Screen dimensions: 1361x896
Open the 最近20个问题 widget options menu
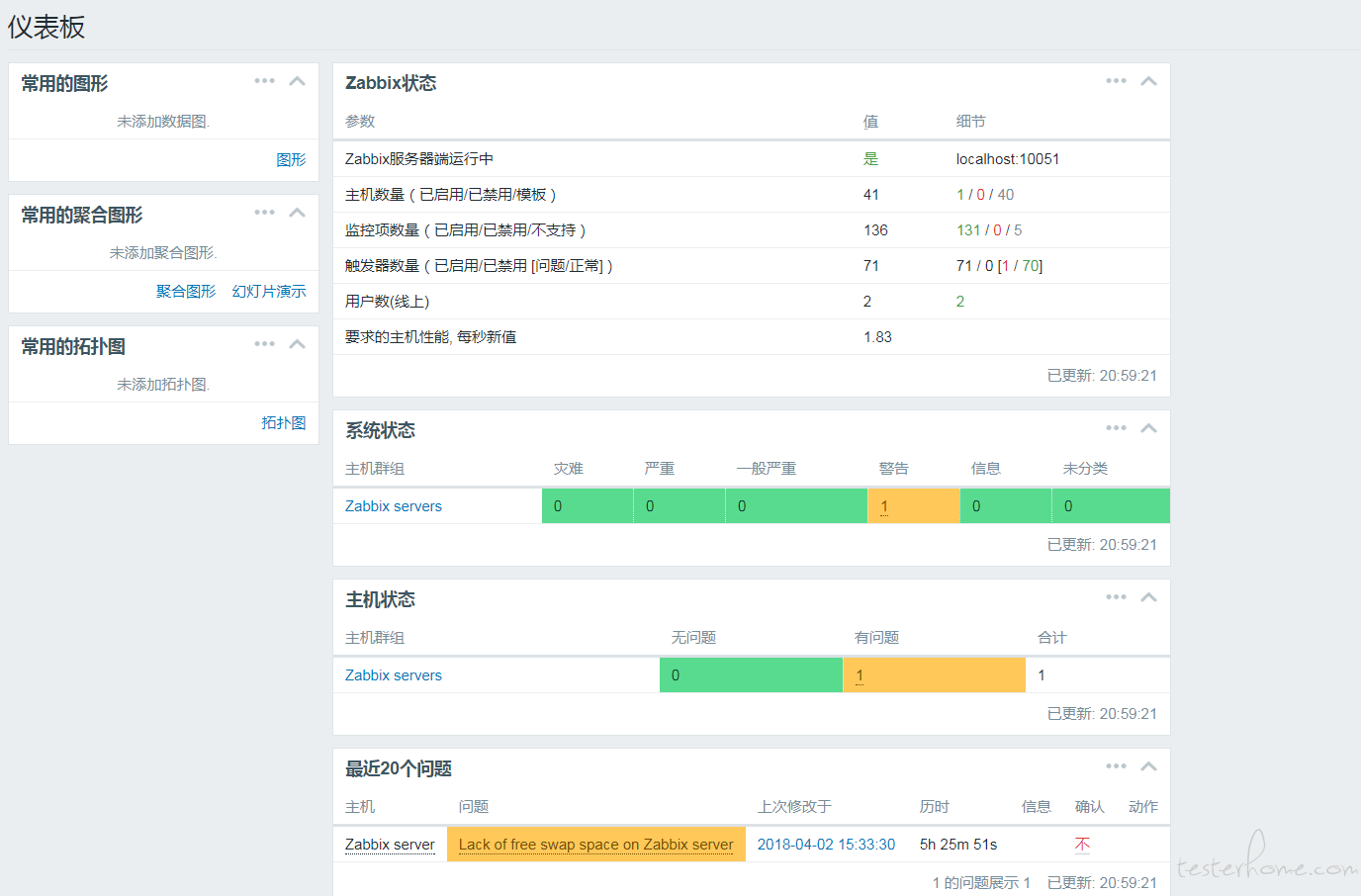pyautogui.click(x=1116, y=766)
